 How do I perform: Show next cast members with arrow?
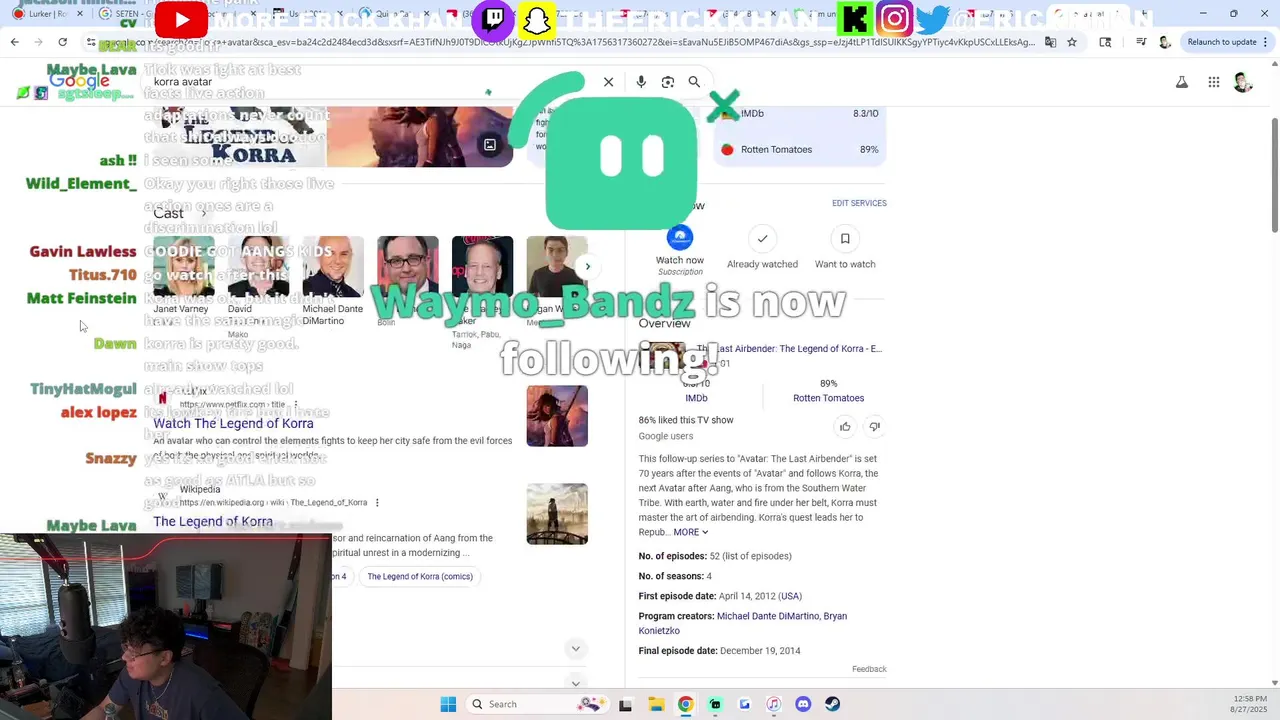point(587,267)
